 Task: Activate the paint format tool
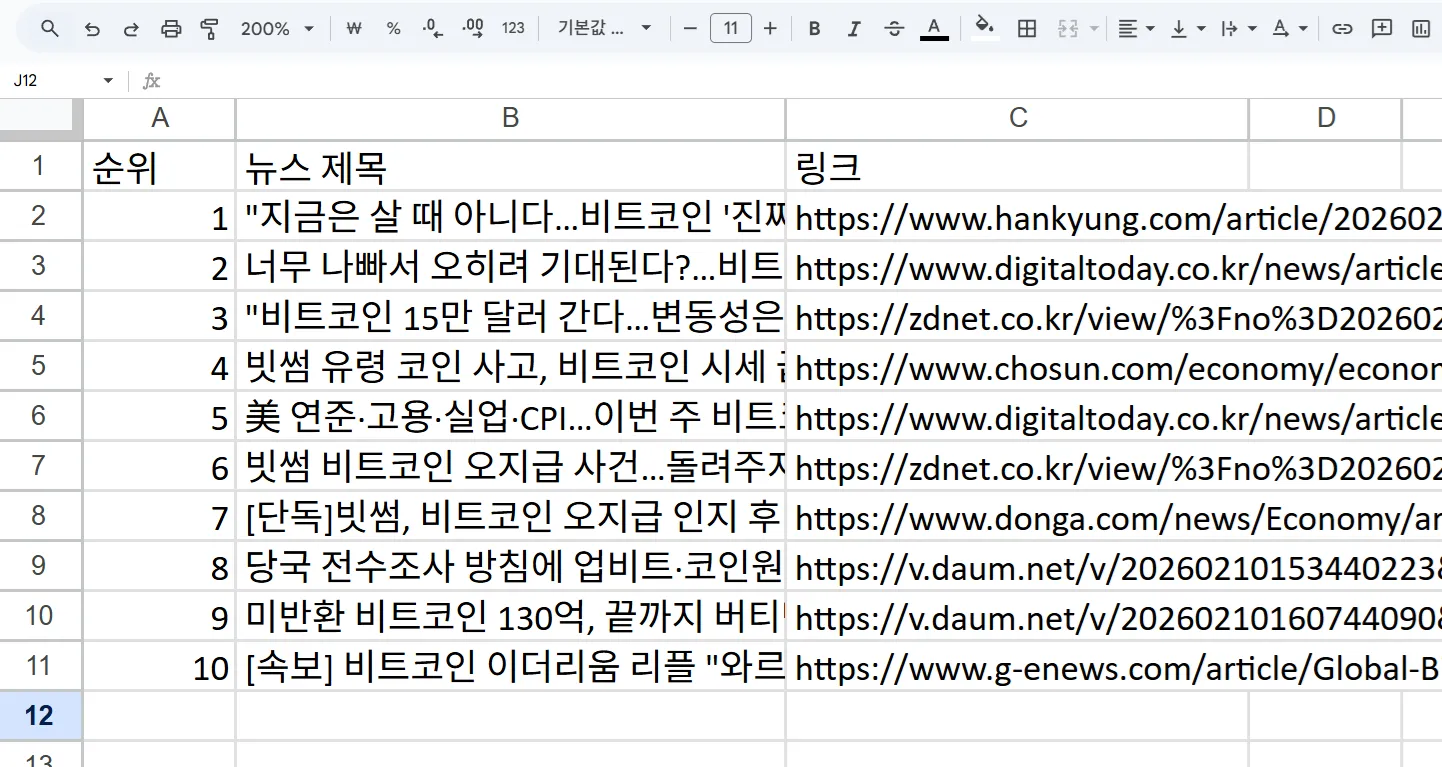pos(210,29)
